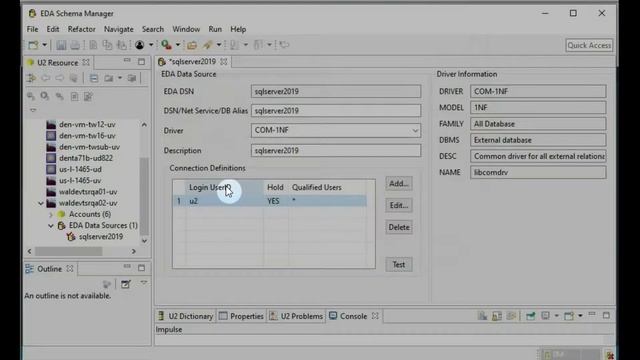Select the u2 login row in Connection Definitions
This screenshot has height=360, width=640.
coord(270,201)
